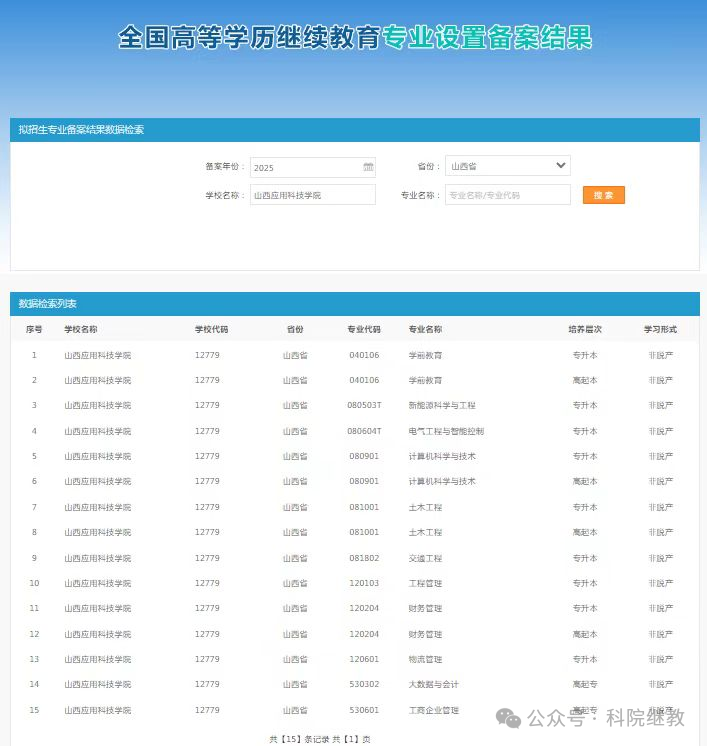Select the 大数据与会计 row entry
Screen dimensions: 707x746
click(x=433, y=684)
